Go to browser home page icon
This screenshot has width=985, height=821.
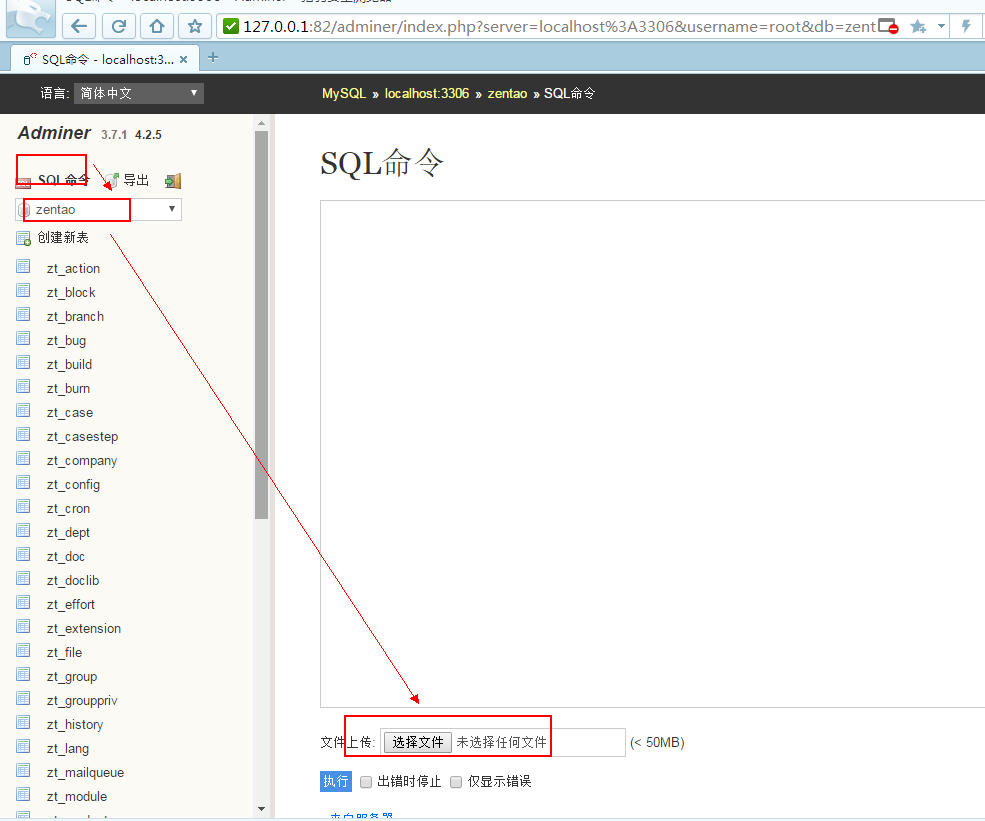point(156,26)
